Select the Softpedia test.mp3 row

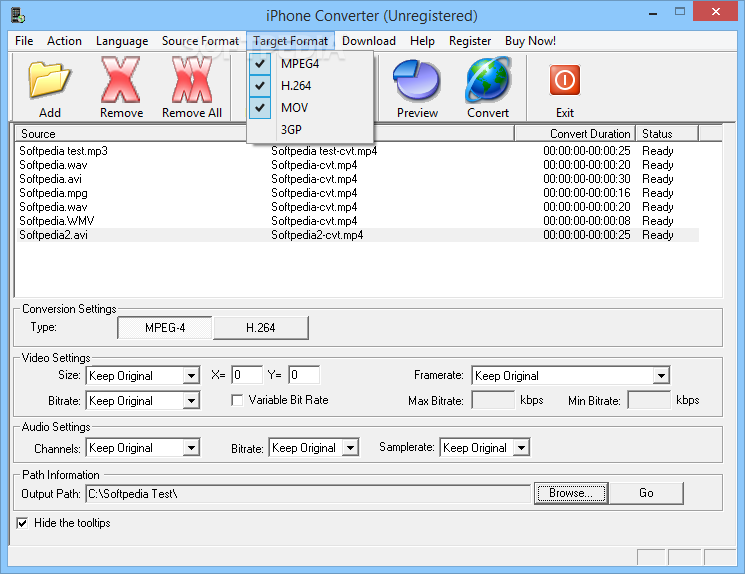[x=358, y=151]
